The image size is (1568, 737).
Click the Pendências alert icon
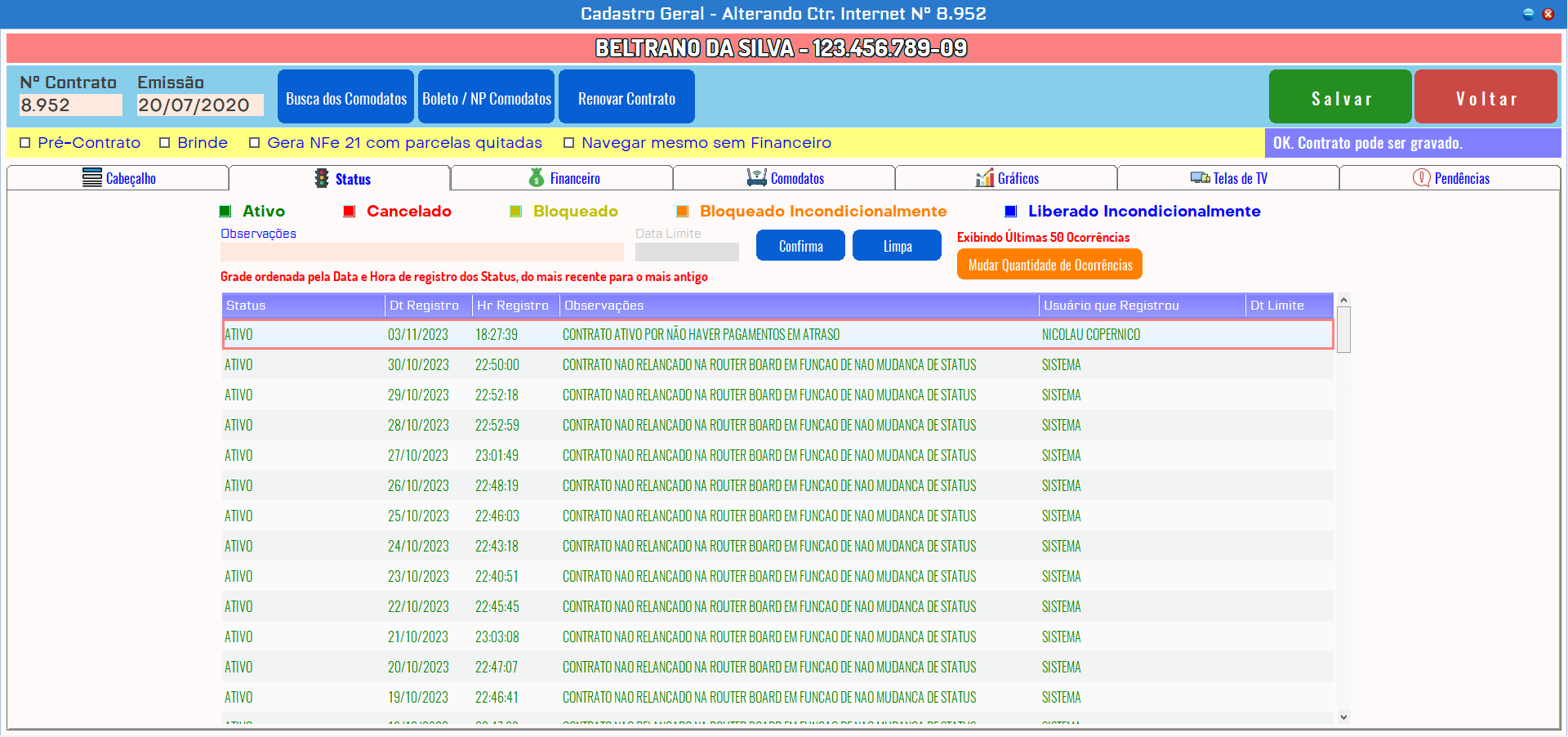point(1422,177)
